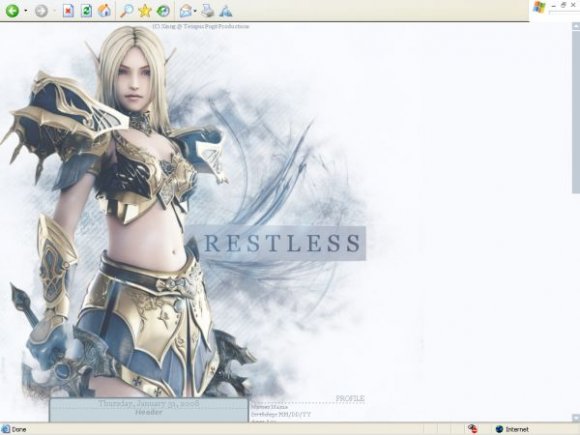The width and height of the screenshot is (580, 435).
Task: Print the page using the printer icon
Action: (x=208, y=11)
